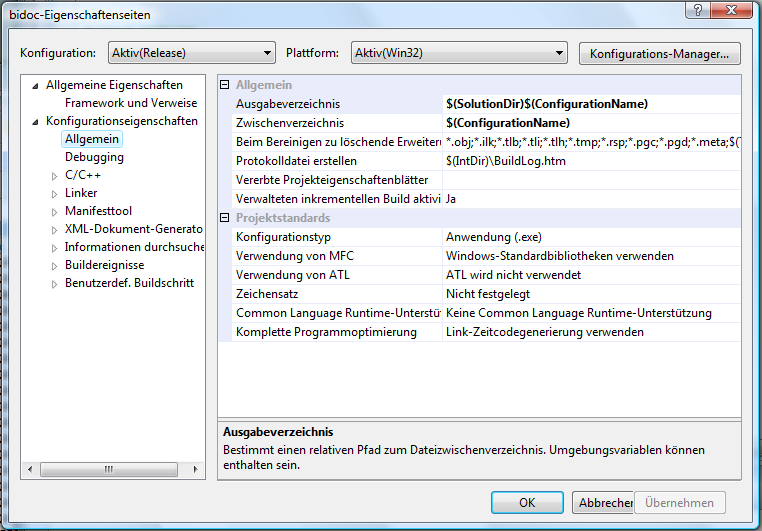This screenshot has width=762, height=531.
Task: Select Framework und Verweise in tree
Action: click(130, 103)
